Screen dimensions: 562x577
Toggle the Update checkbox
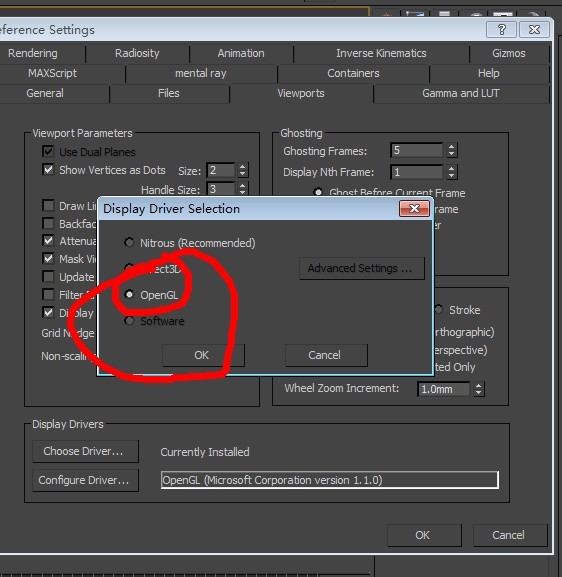[x=48, y=276]
